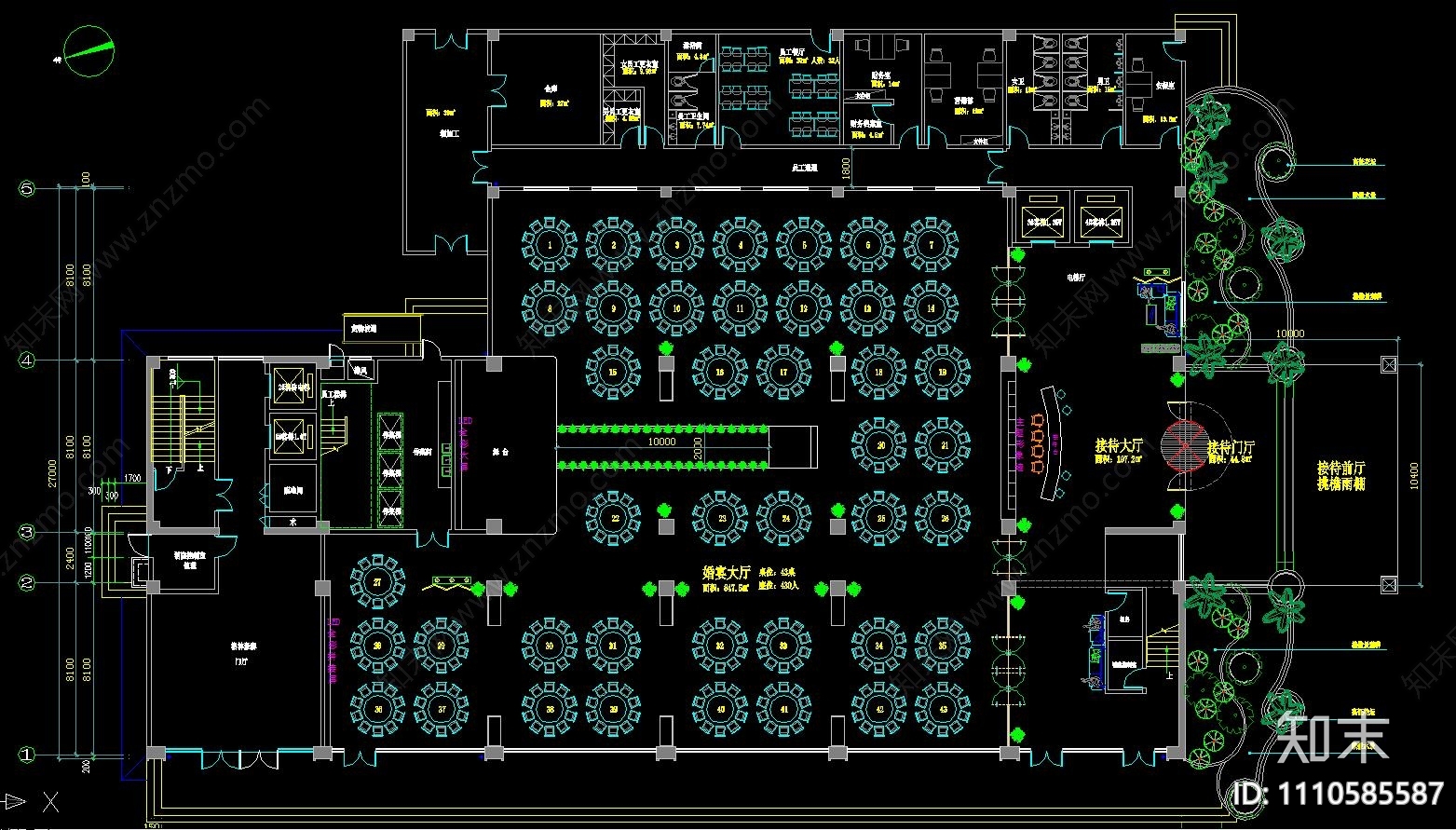Select grid axis bubble number 2
This screenshot has width=1456, height=830.
tap(27, 583)
